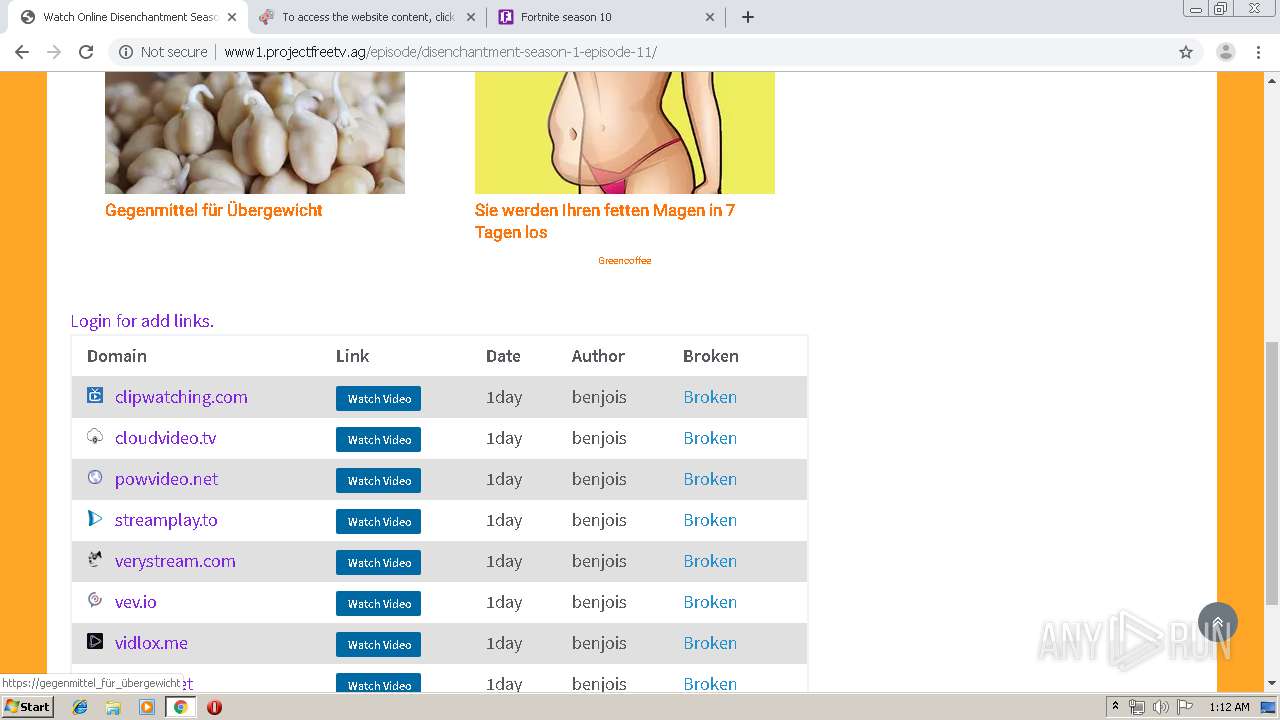
Task: Select the Watch Online Disenchantment tab
Action: [x=130, y=17]
